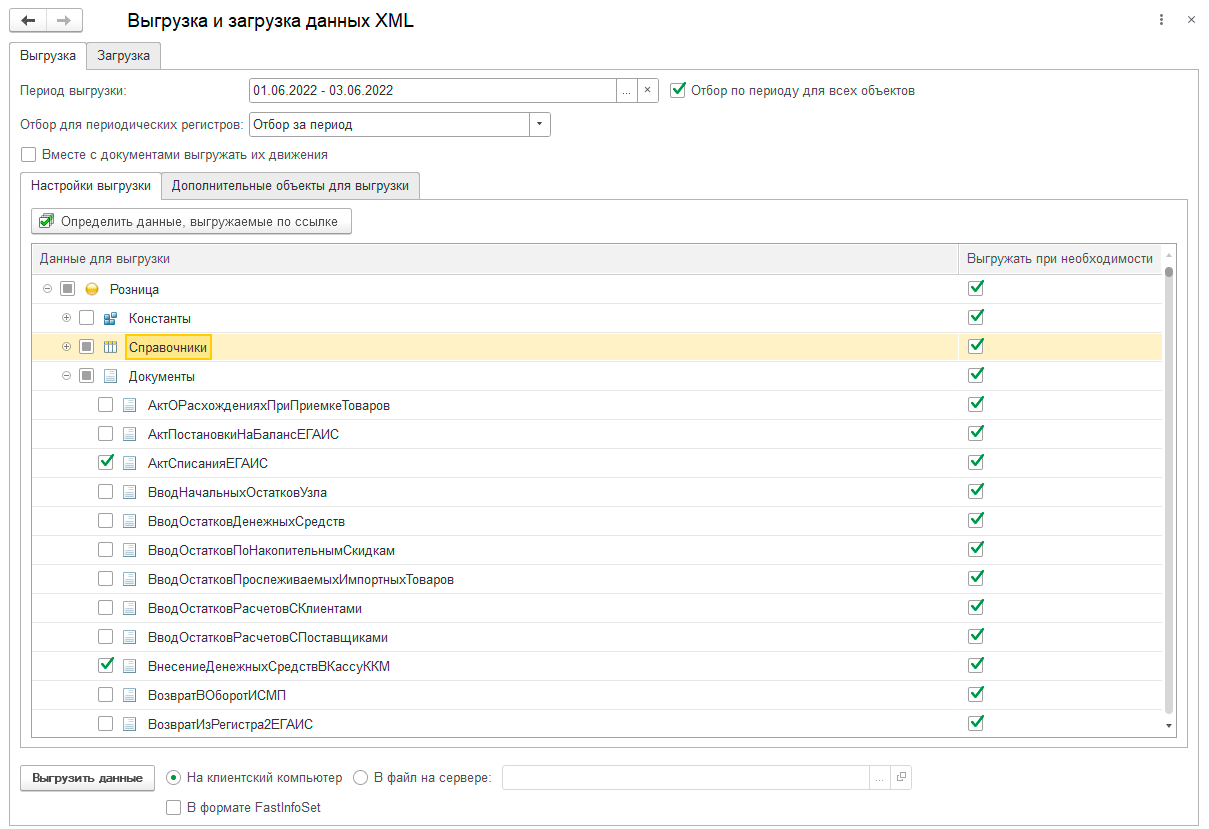
Task: Open the periodic registers filter dropdown
Action: pyautogui.click(x=540, y=125)
